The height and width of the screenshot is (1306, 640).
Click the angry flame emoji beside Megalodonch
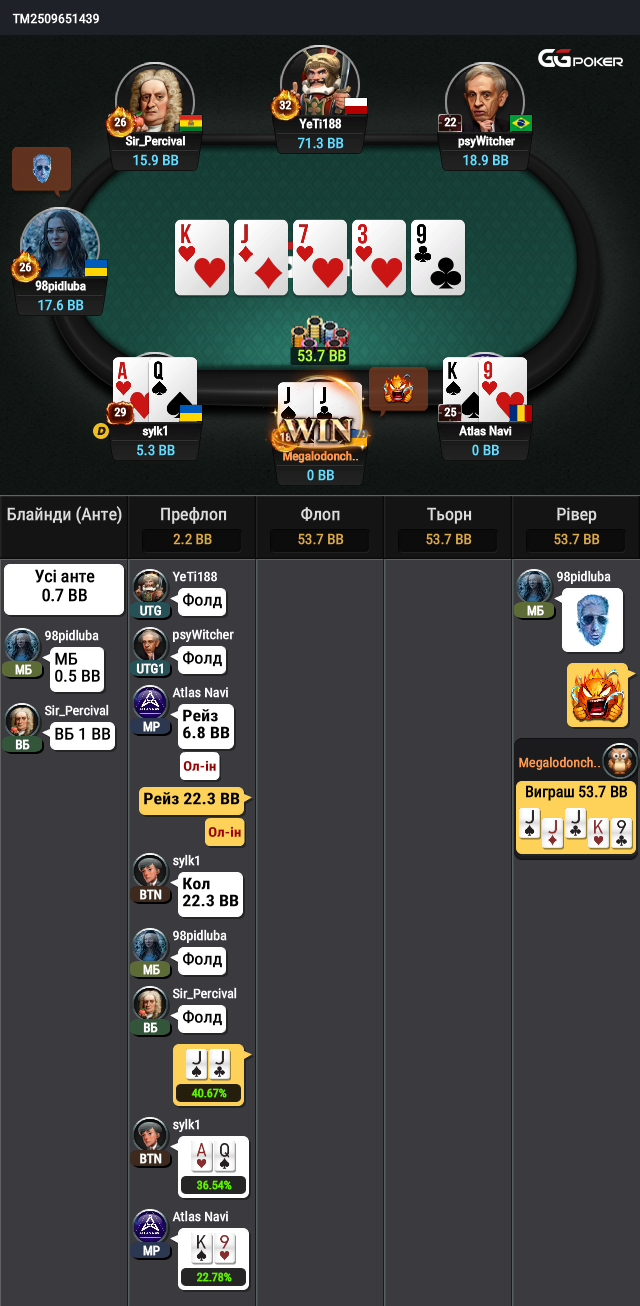[x=398, y=388]
